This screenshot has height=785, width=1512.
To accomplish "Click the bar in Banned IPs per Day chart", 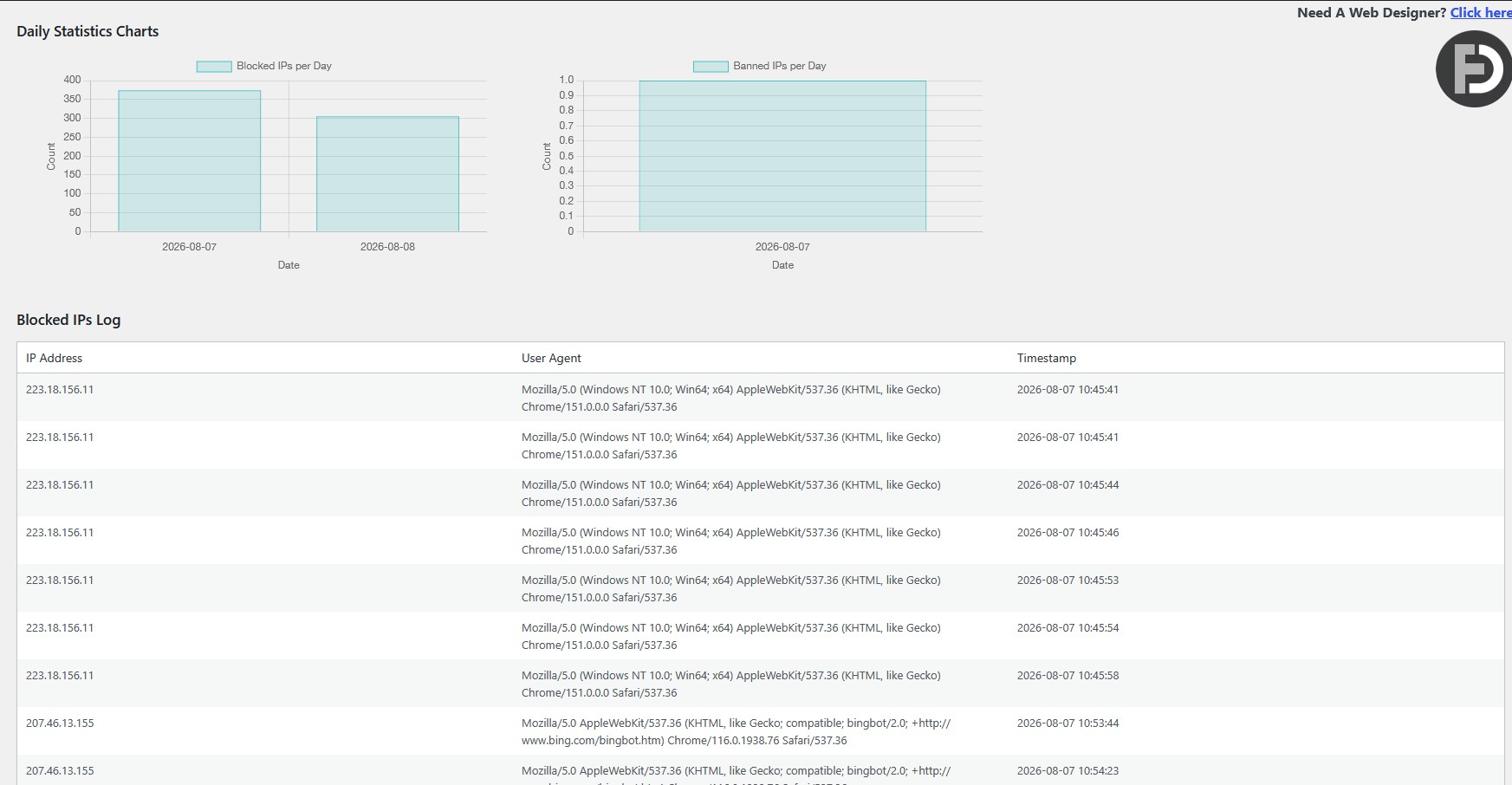I will (x=782, y=156).
